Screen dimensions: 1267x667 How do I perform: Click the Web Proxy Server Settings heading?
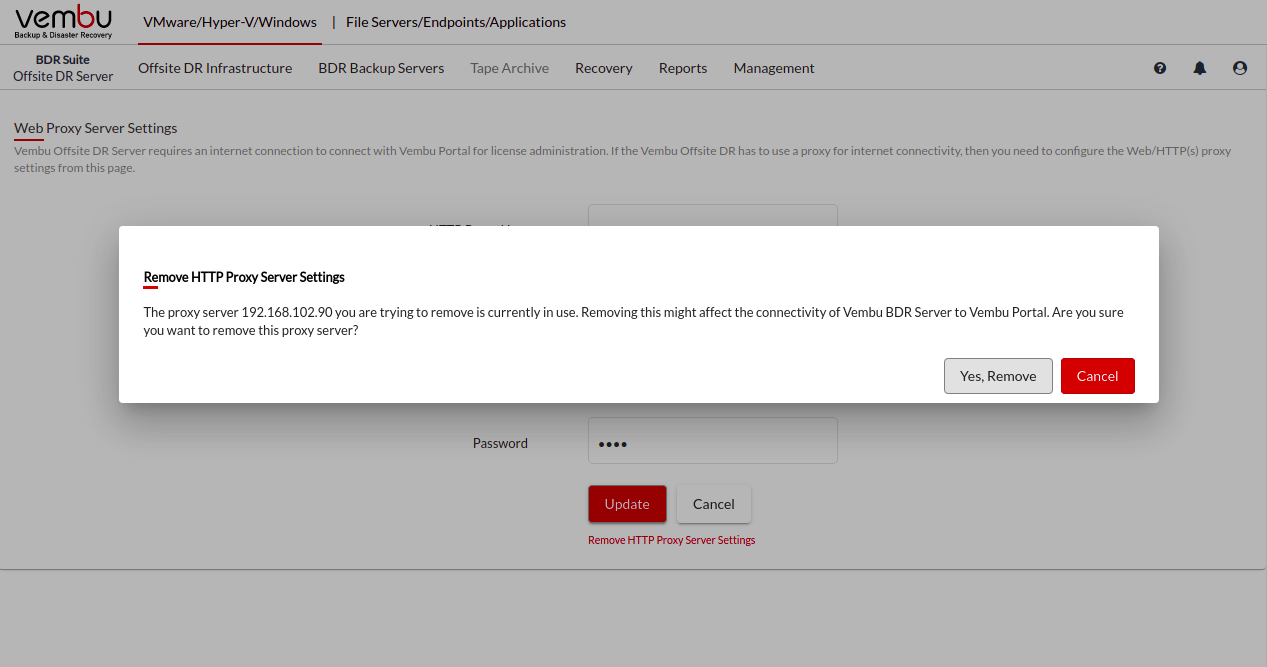click(x=96, y=128)
